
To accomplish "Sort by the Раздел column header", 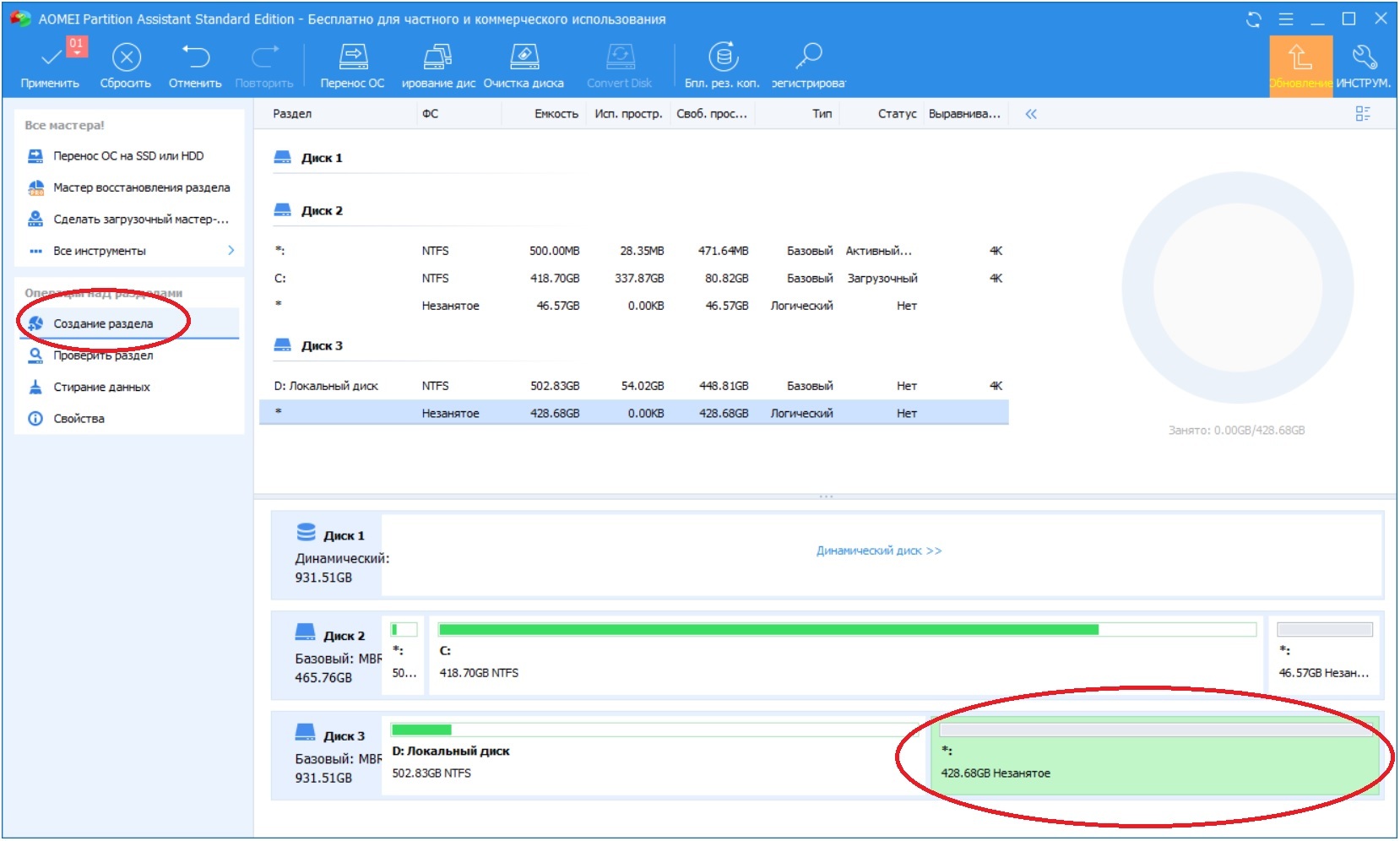I will 292,114.
